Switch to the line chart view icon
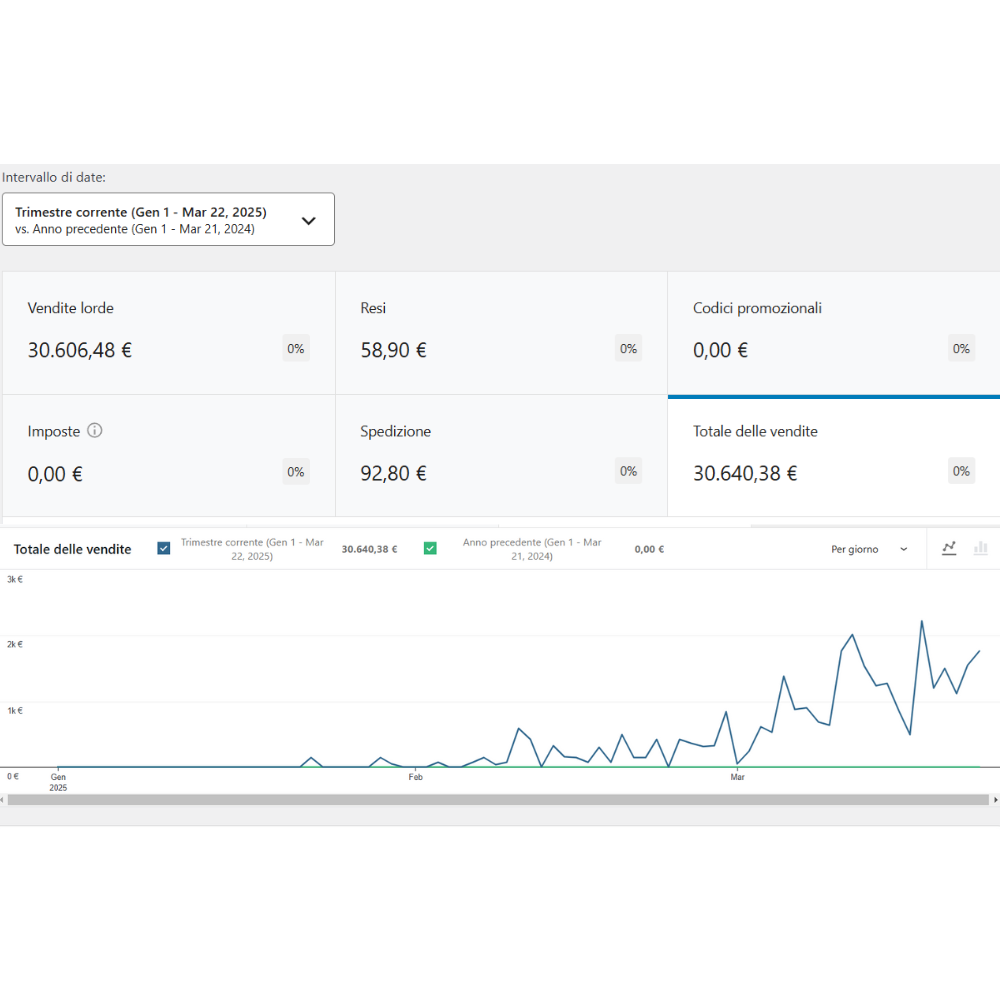This screenshot has width=1000, height=1000. point(949,548)
